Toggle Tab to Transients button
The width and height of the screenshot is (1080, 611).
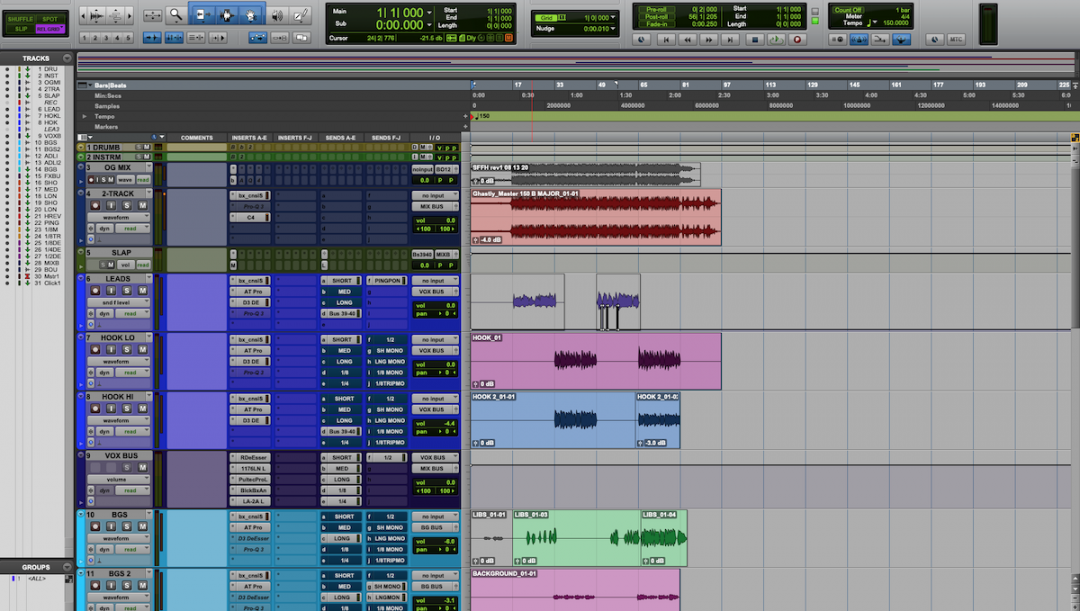click(152, 38)
